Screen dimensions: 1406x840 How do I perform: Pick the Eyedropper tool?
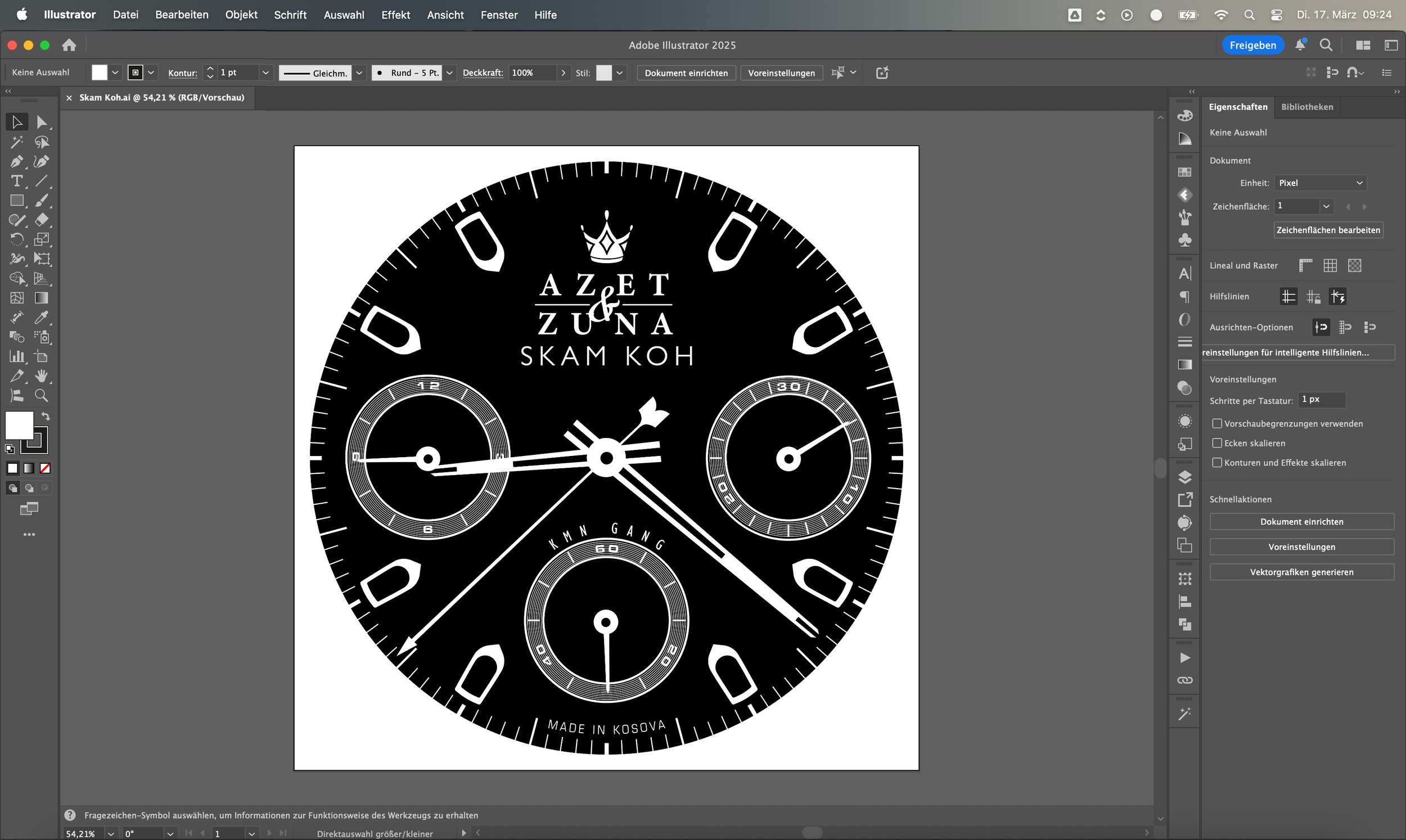tap(41, 318)
